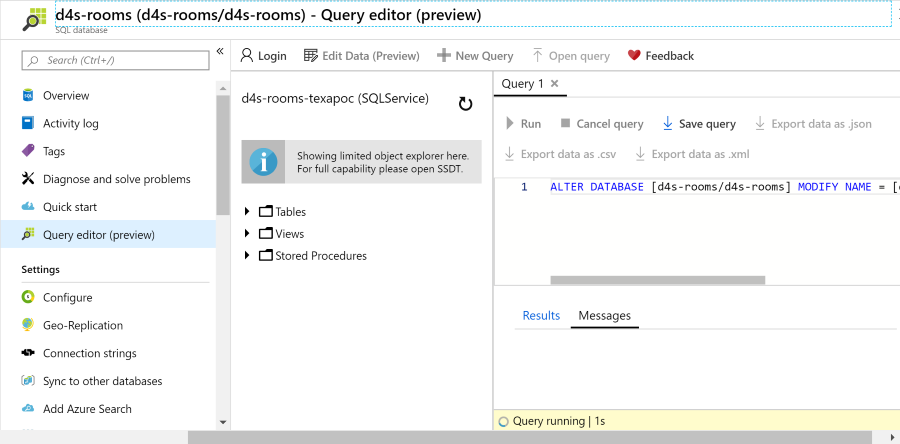Click the Run button label

point(531,124)
